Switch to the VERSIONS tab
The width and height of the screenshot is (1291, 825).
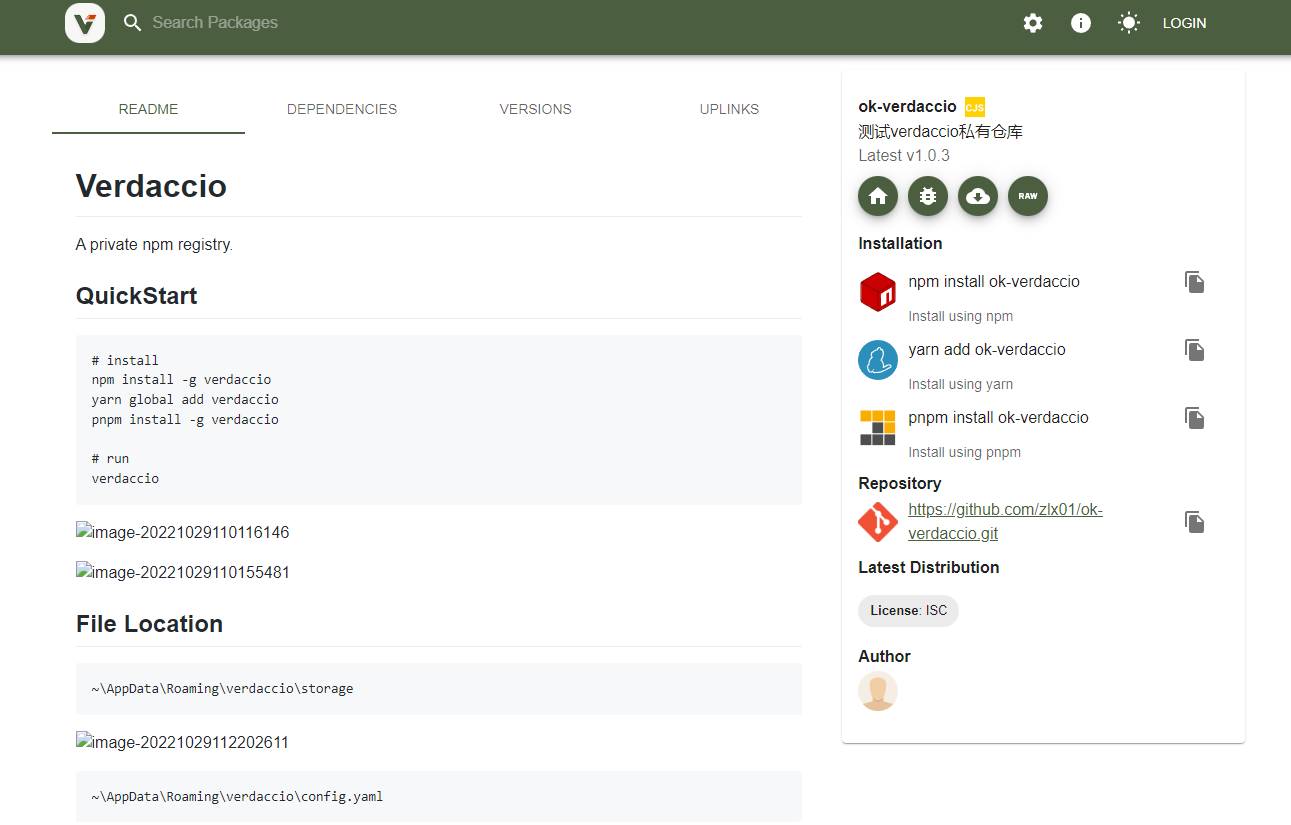pyautogui.click(x=536, y=109)
